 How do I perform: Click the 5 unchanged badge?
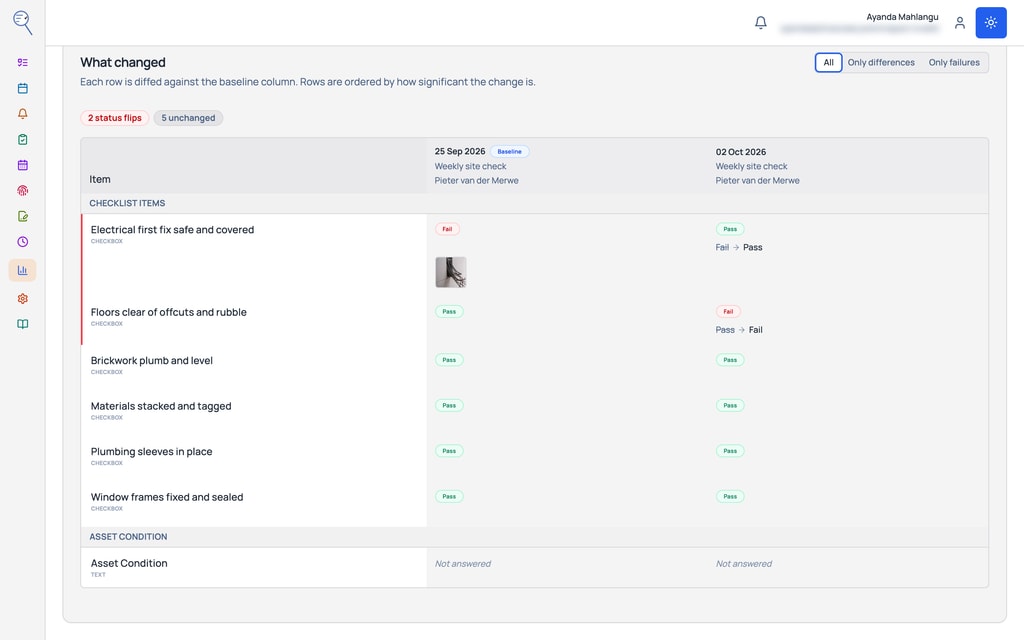(x=188, y=118)
